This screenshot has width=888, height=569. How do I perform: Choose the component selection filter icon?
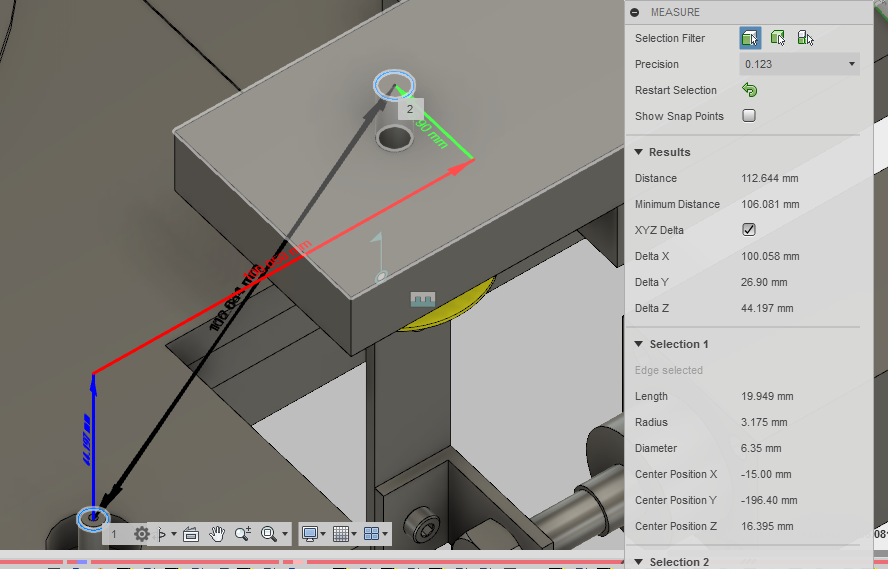coord(805,38)
